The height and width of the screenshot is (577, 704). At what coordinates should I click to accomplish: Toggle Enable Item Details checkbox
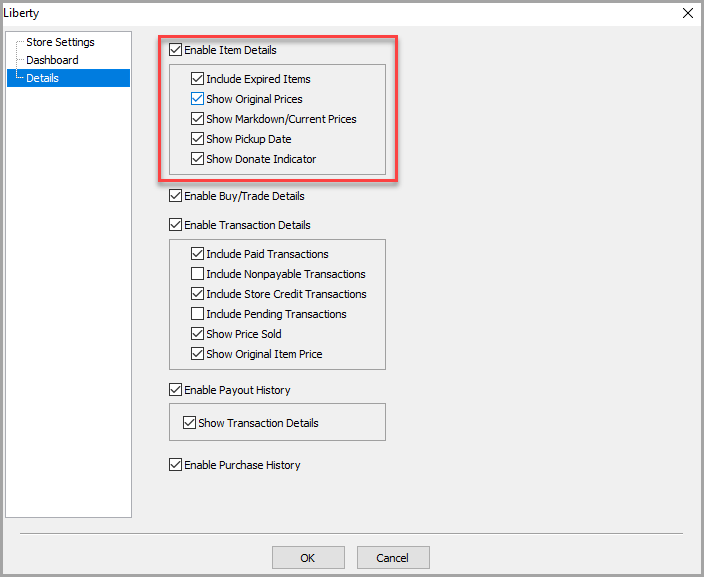[176, 50]
